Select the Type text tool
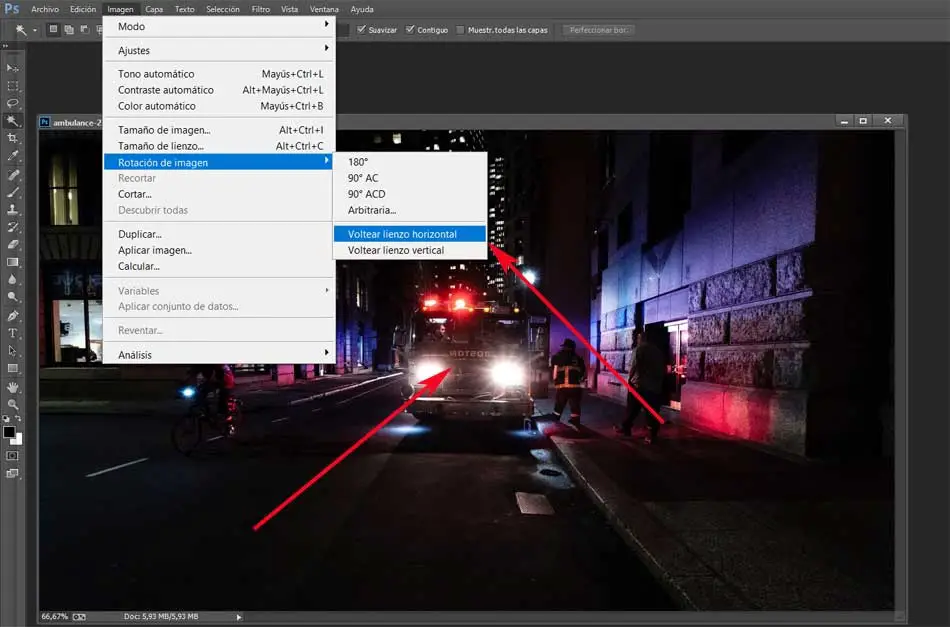This screenshot has height=627, width=950. (13, 333)
